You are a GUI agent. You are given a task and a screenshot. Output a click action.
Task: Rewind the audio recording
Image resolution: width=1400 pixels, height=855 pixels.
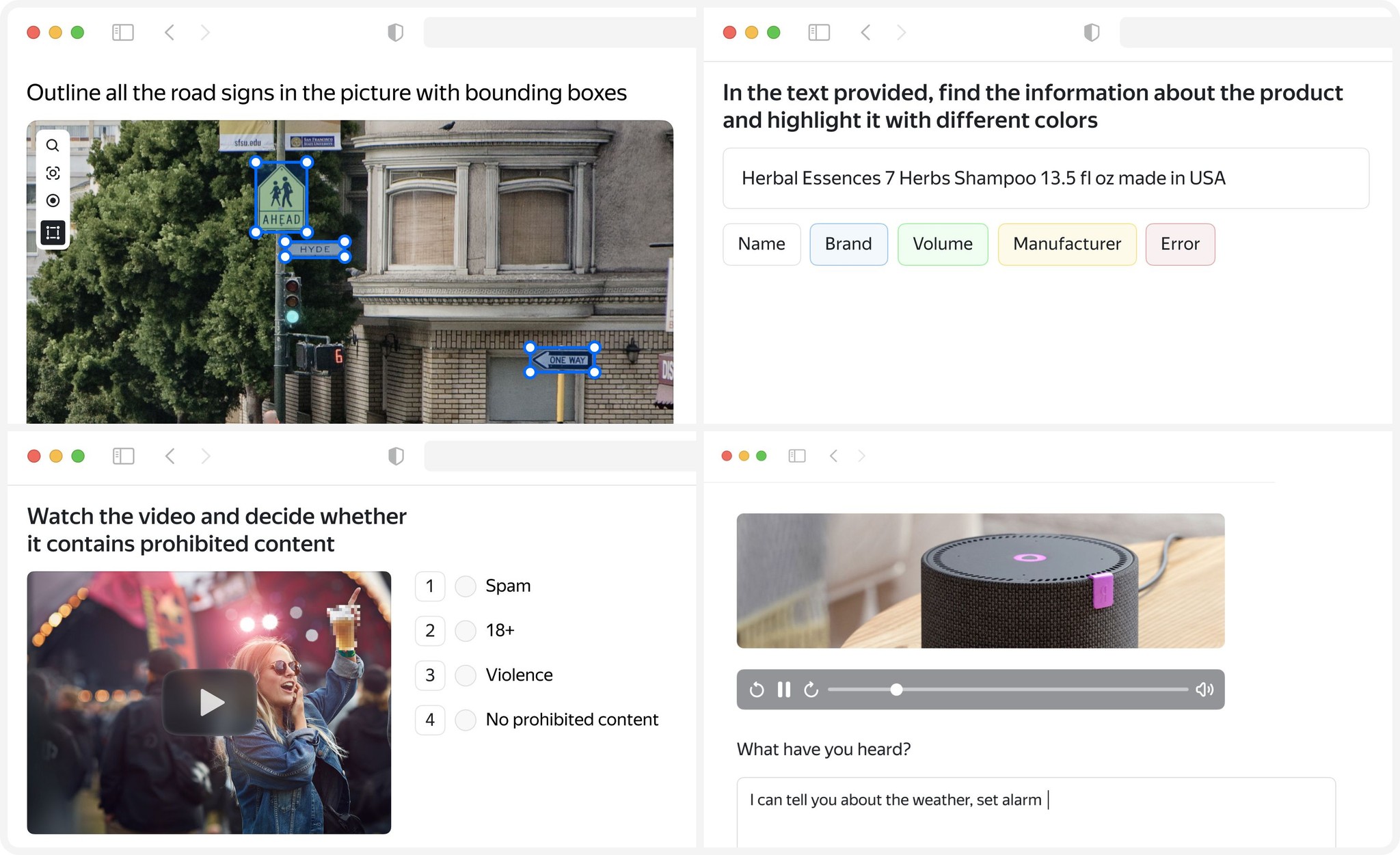click(x=757, y=690)
